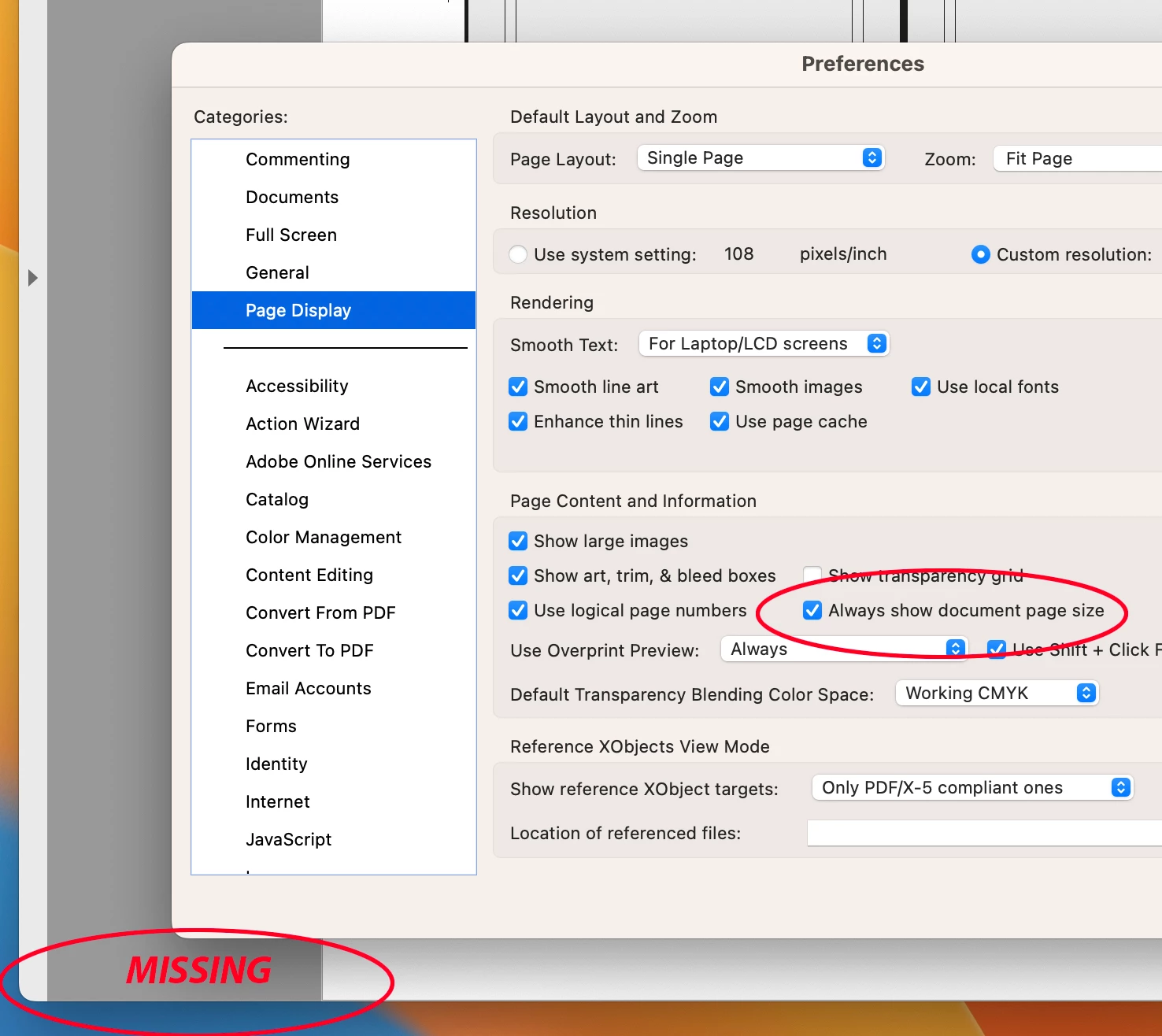Screen dimensions: 1162x1036
Task: Select the Full Screen category
Action: point(334,235)
